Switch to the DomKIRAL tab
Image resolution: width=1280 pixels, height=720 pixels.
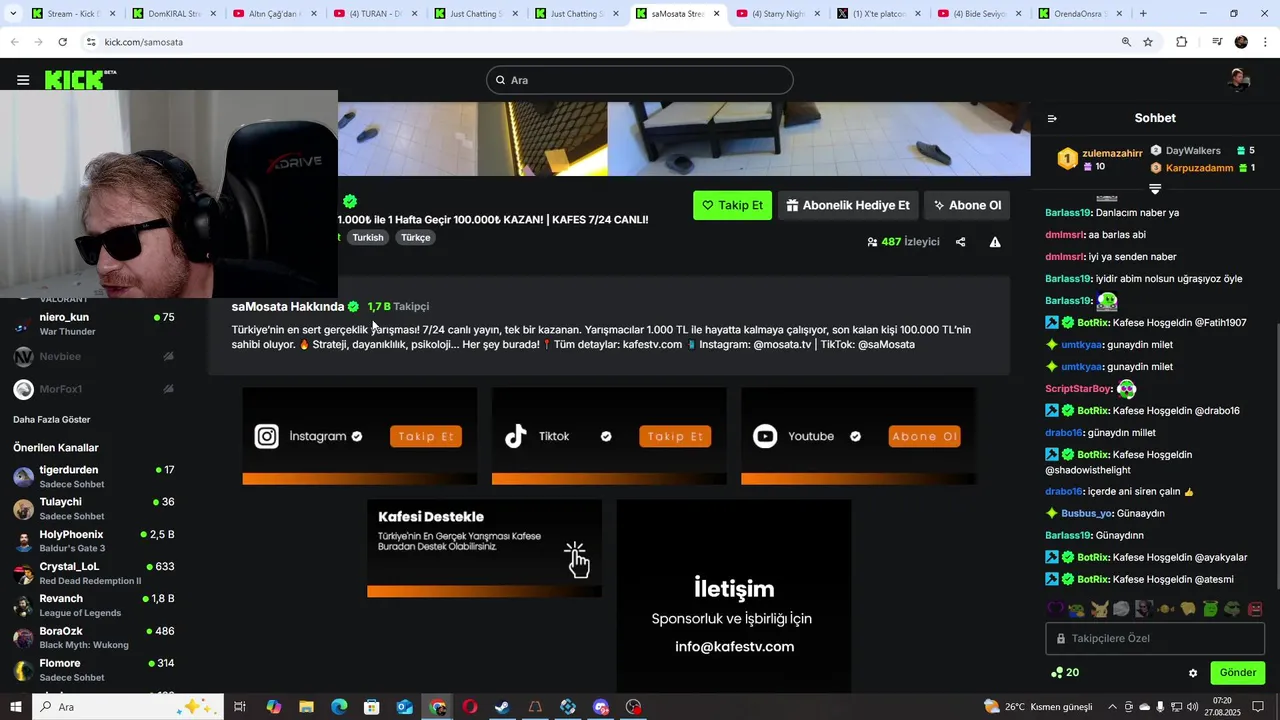[176, 14]
